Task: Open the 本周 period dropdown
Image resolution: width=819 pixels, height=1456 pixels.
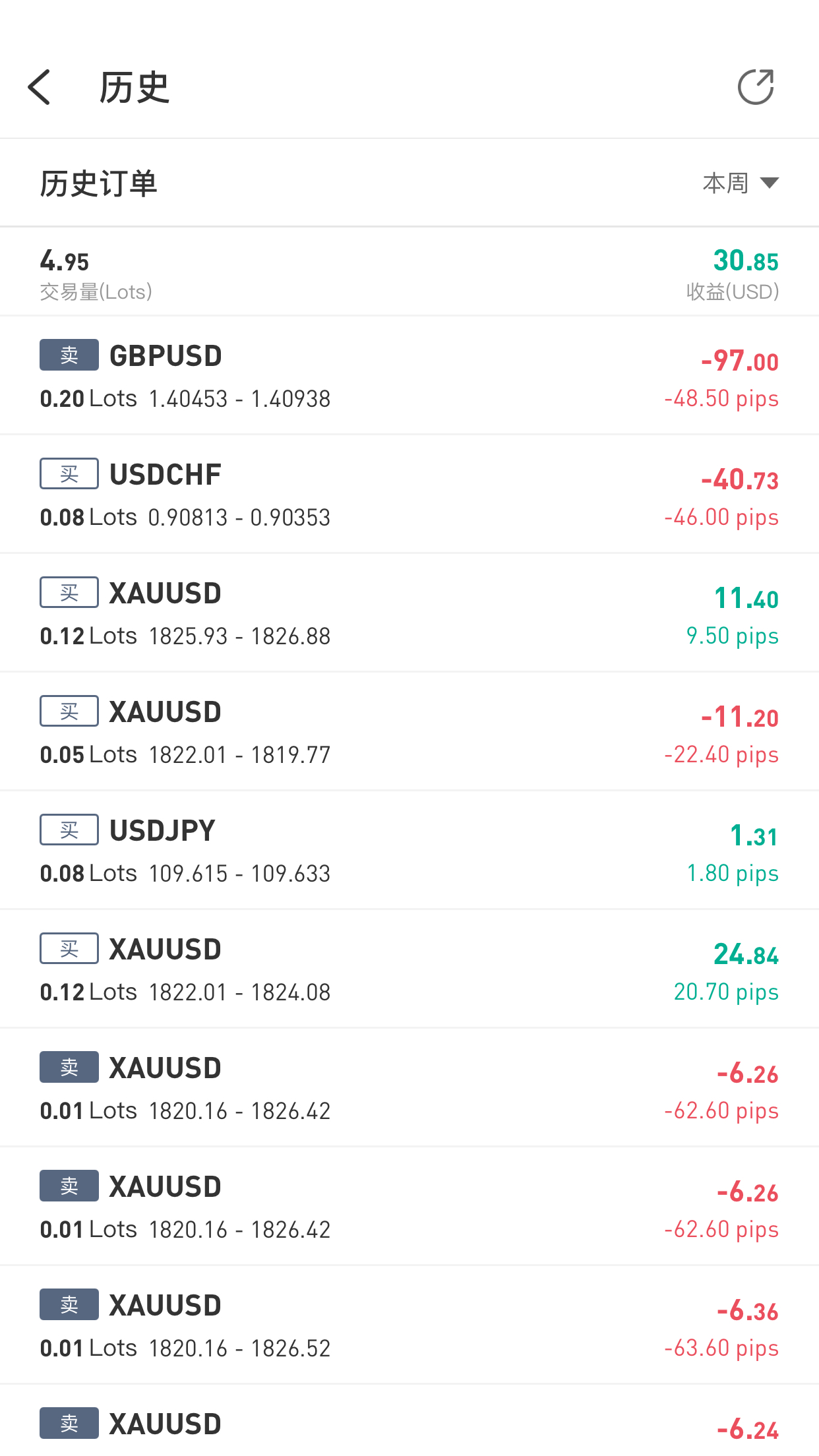Action: click(x=741, y=183)
